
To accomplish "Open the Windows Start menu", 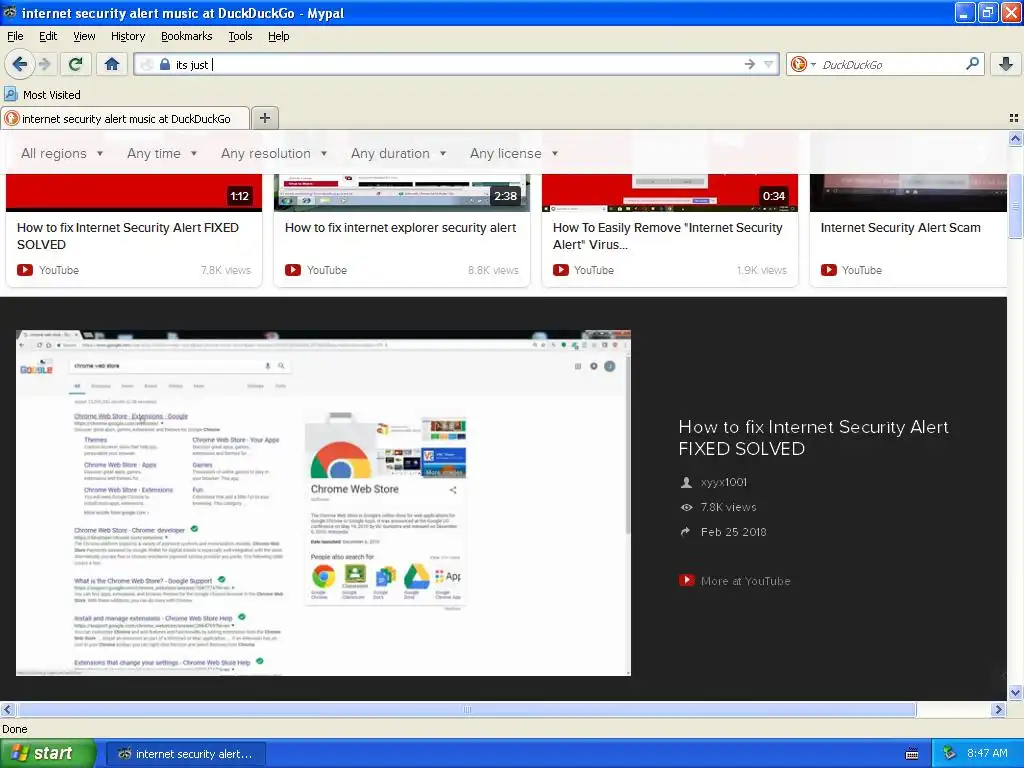I will click(47, 753).
